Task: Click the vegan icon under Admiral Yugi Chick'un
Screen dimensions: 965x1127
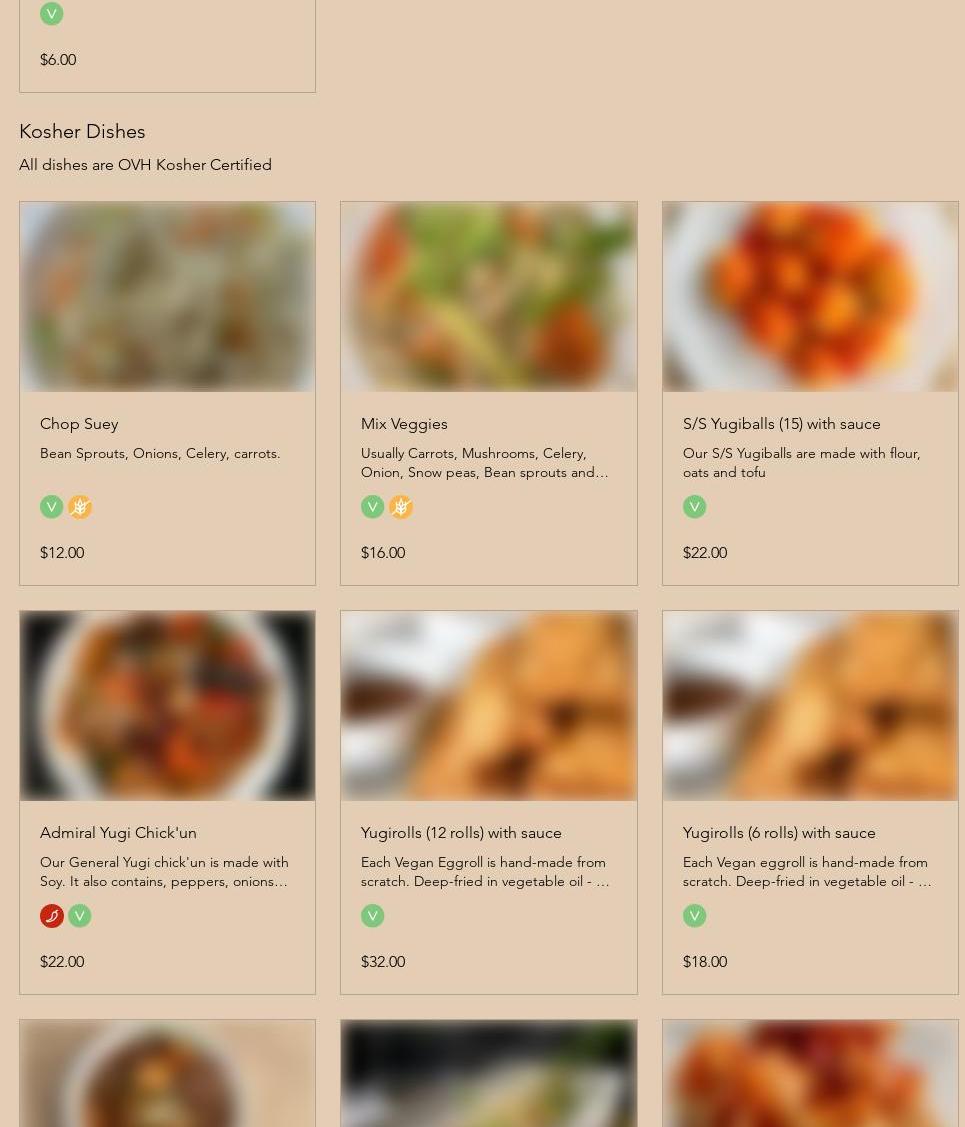Action: pyautogui.click(x=80, y=916)
